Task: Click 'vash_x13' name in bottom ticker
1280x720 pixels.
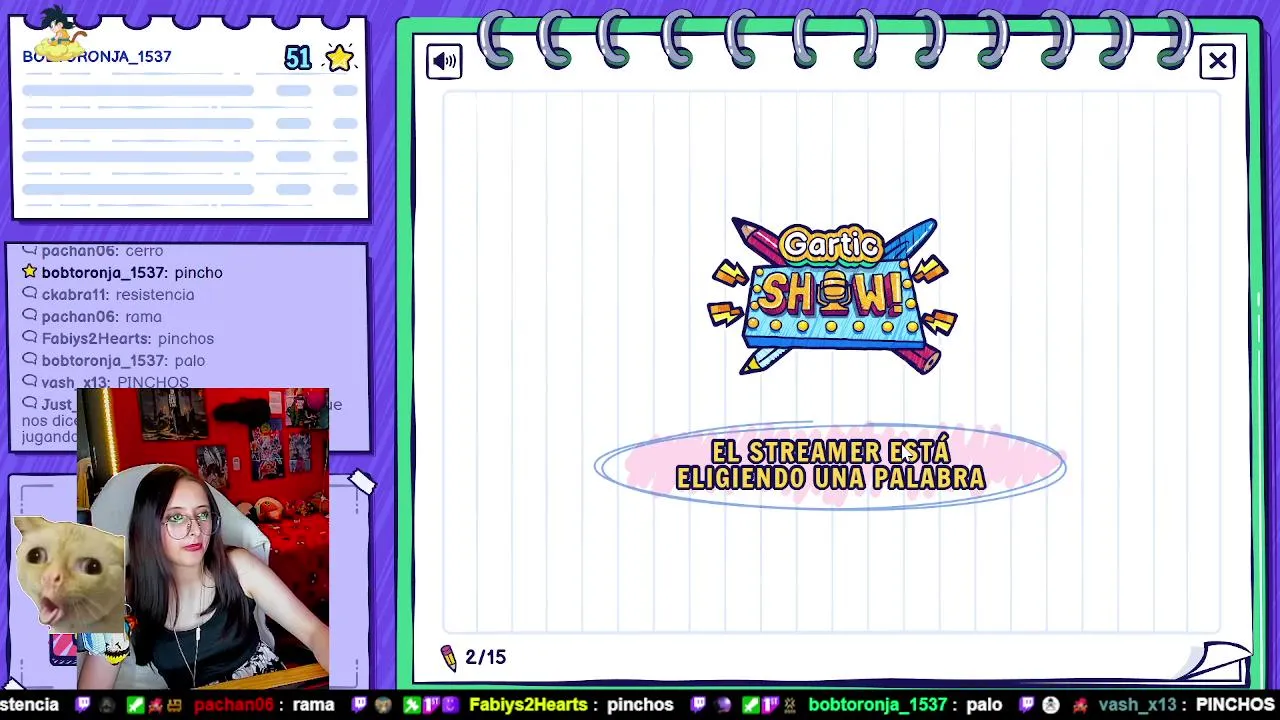Action: coord(1136,705)
